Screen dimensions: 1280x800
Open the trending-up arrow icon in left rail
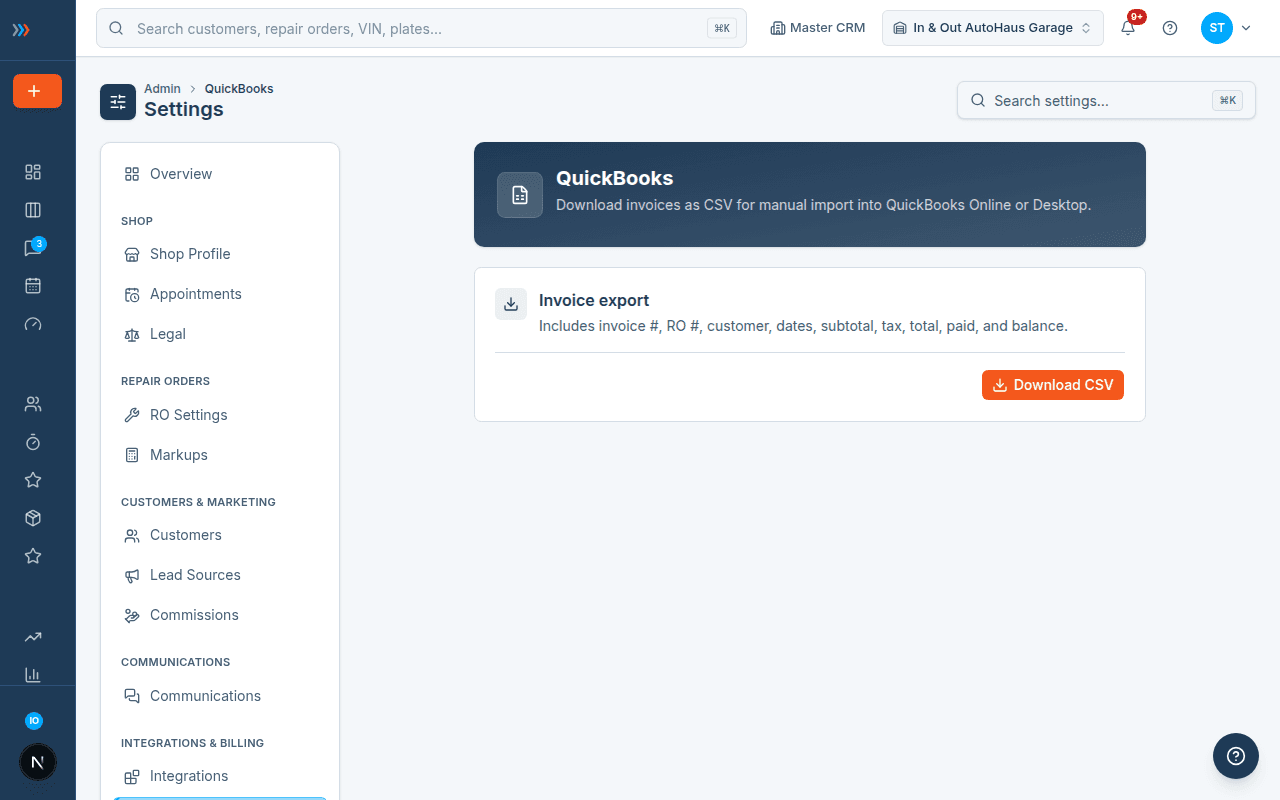point(33,637)
